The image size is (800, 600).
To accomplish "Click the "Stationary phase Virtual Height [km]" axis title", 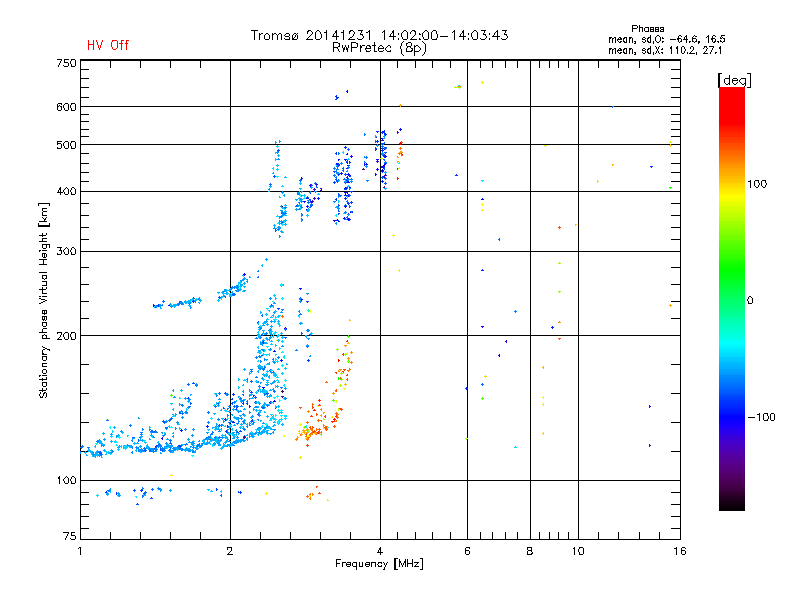I will [44, 300].
